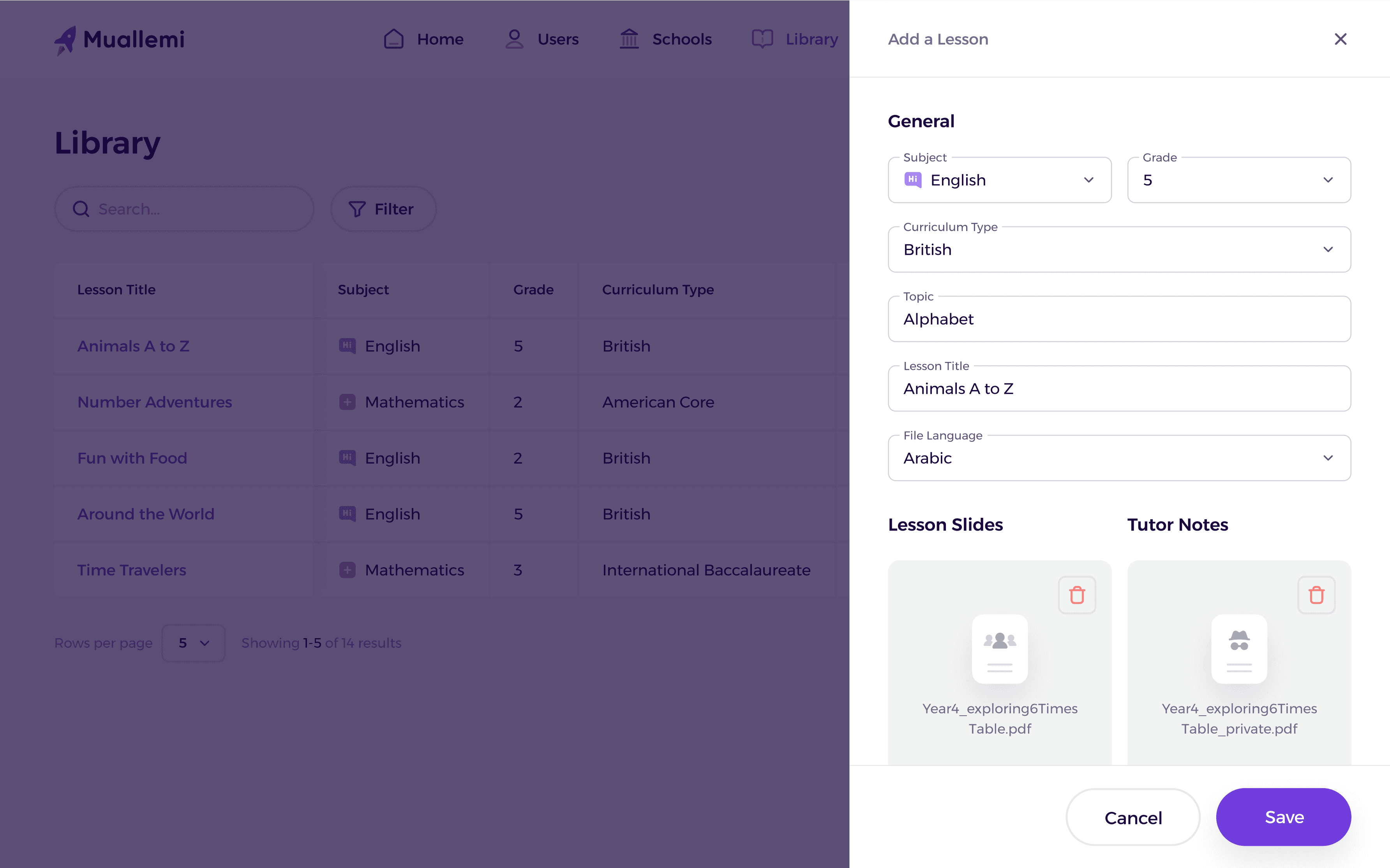Click the Topic input field

point(1118,319)
